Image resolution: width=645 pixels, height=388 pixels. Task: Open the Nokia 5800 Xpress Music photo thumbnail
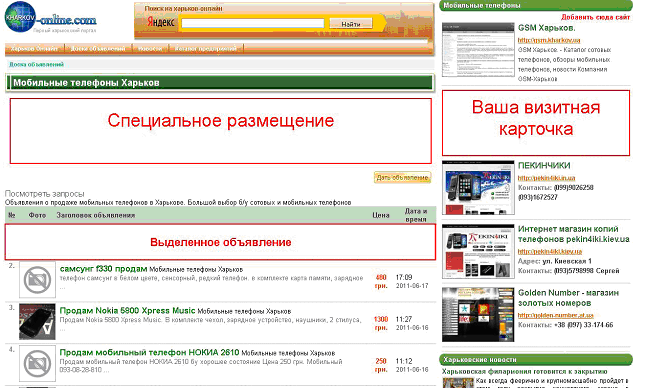tap(37, 322)
